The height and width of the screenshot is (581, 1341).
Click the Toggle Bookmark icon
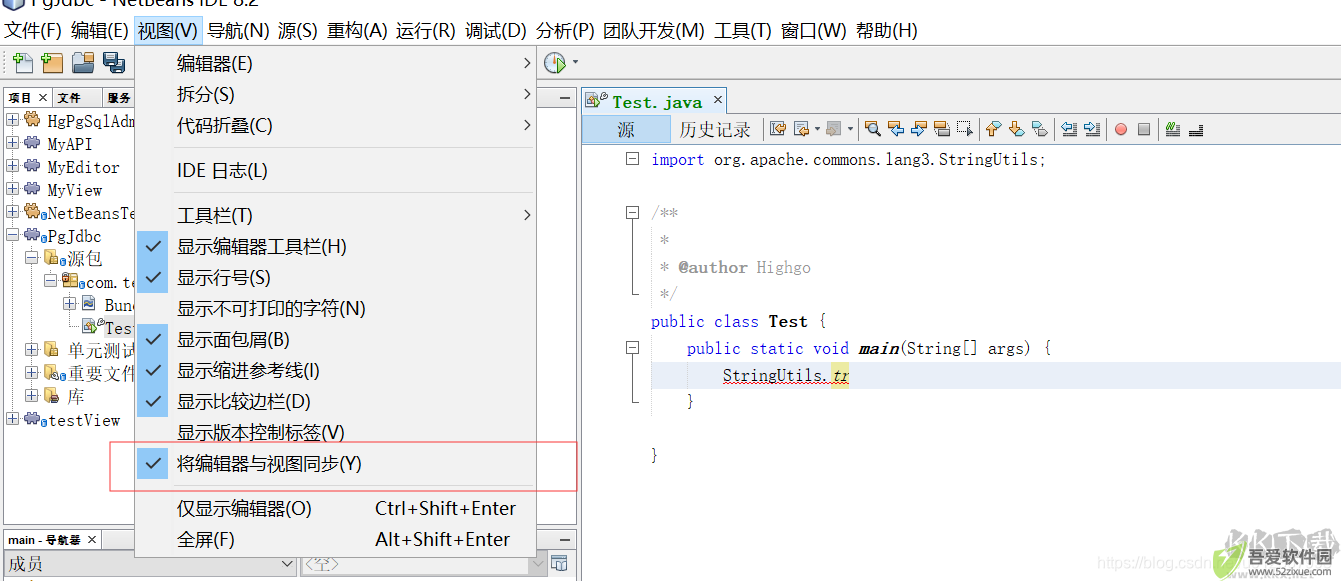1040,129
